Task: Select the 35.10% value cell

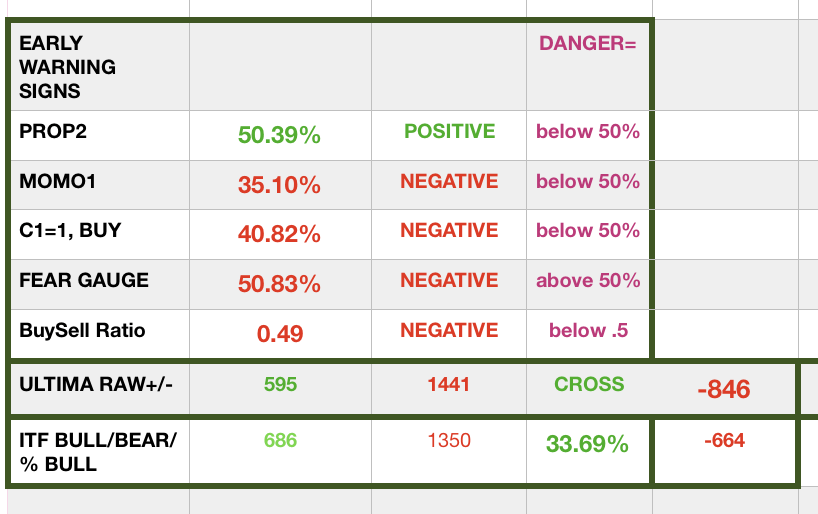Action: pos(279,185)
